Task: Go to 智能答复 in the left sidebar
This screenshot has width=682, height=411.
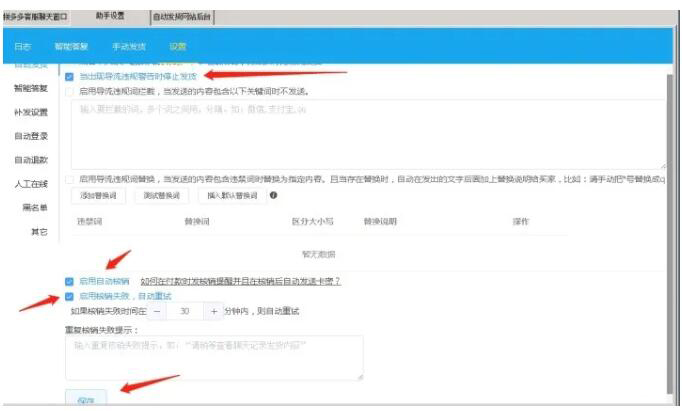Action: coord(31,88)
